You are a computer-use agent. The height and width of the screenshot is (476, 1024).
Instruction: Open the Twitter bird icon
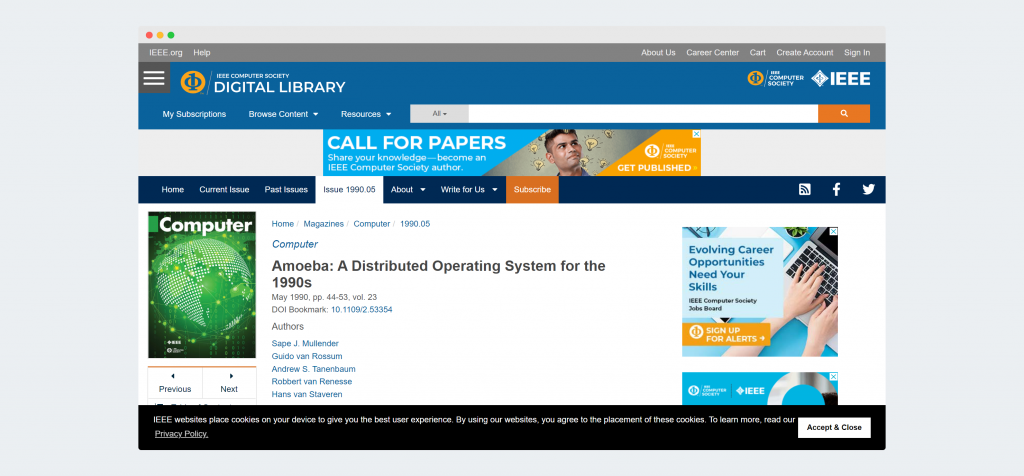coord(868,189)
